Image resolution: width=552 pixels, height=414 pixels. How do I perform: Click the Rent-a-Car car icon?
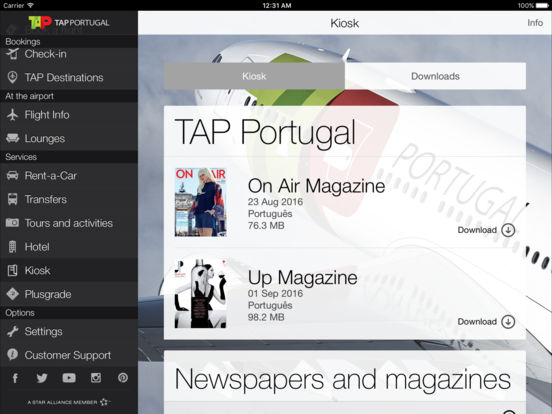[x=12, y=175]
